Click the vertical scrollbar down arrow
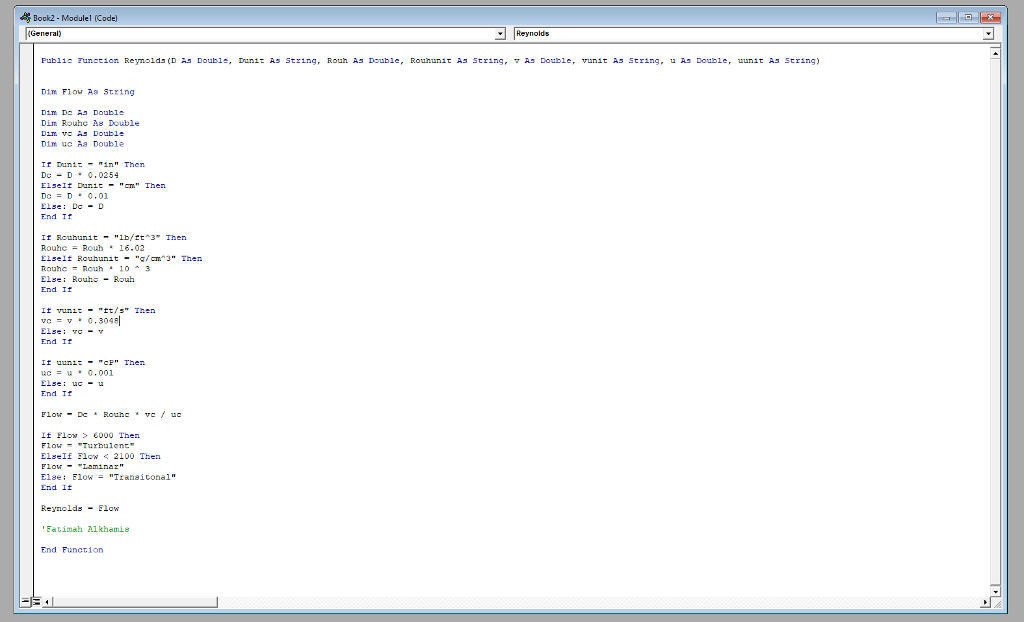Screen dimensions: 1024x622 (x=995, y=590)
